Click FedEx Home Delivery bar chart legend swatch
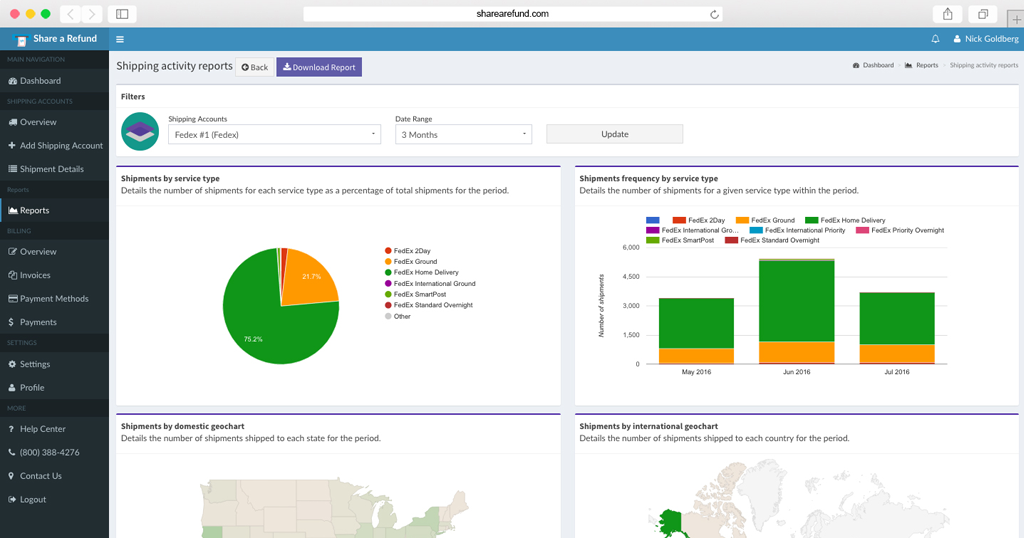This screenshot has width=1024, height=538. 812,221
